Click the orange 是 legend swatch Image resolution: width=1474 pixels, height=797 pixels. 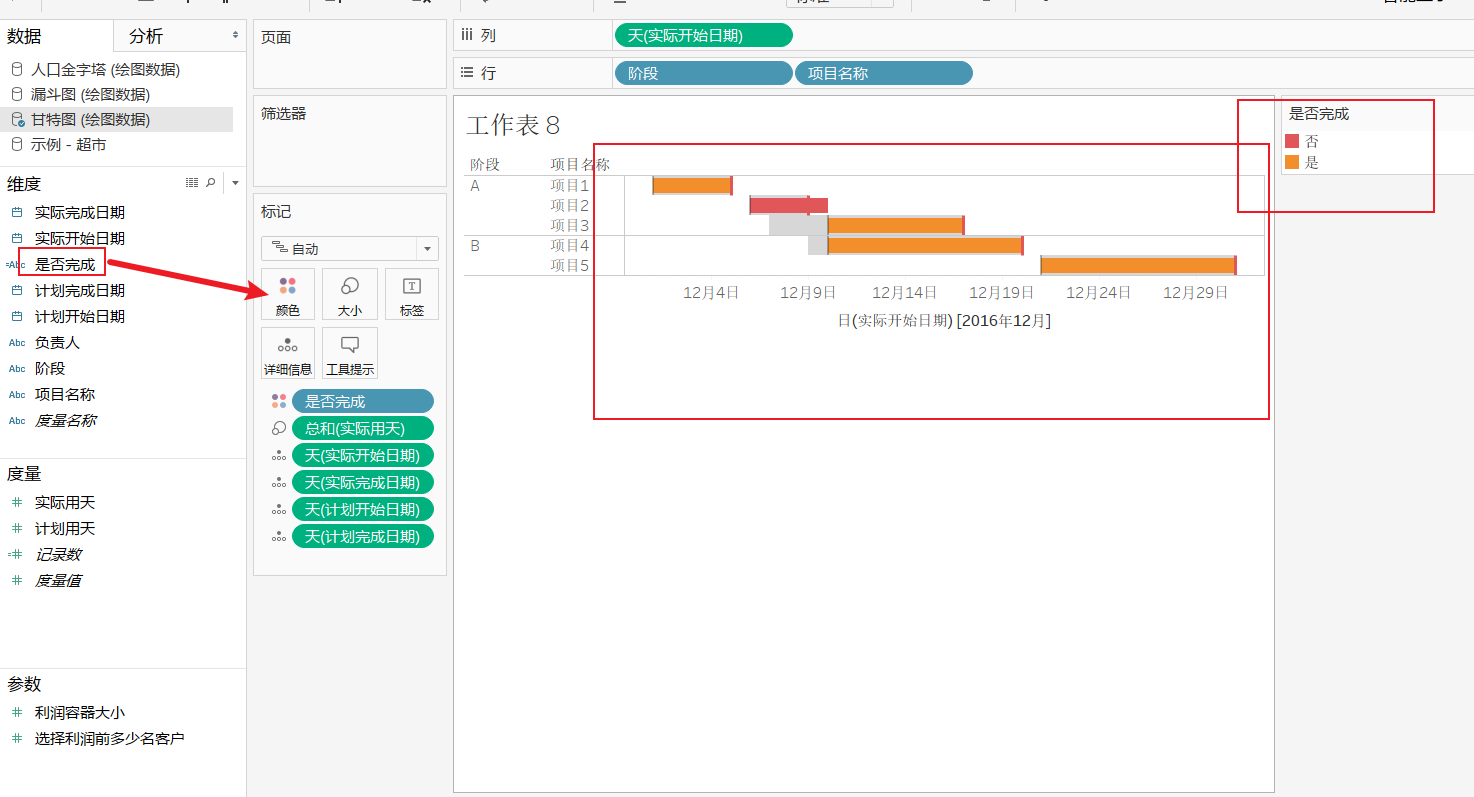(x=1292, y=162)
